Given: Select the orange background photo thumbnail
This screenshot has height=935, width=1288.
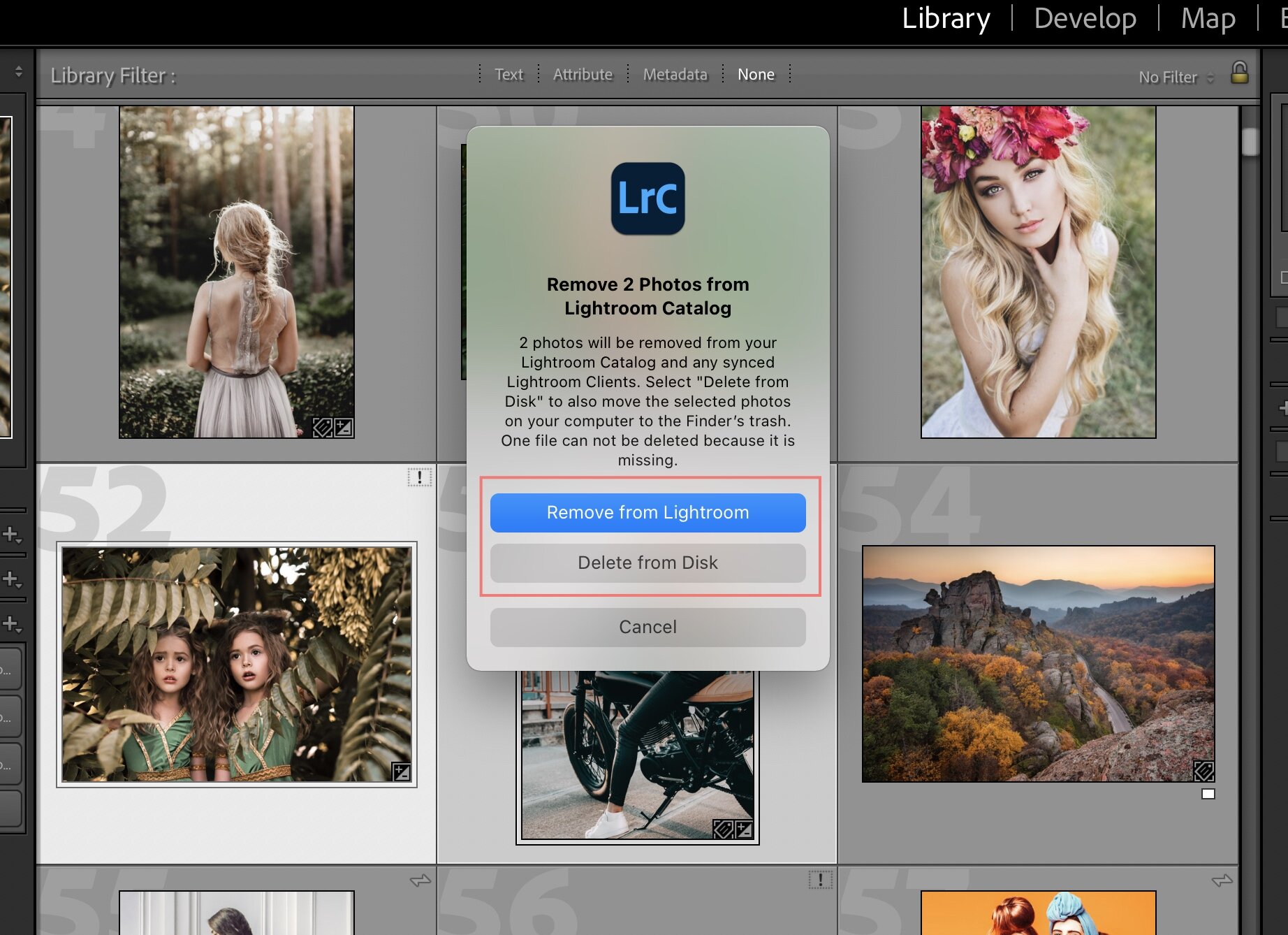Looking at the screenshot, I should click(x=1038, y=913).
